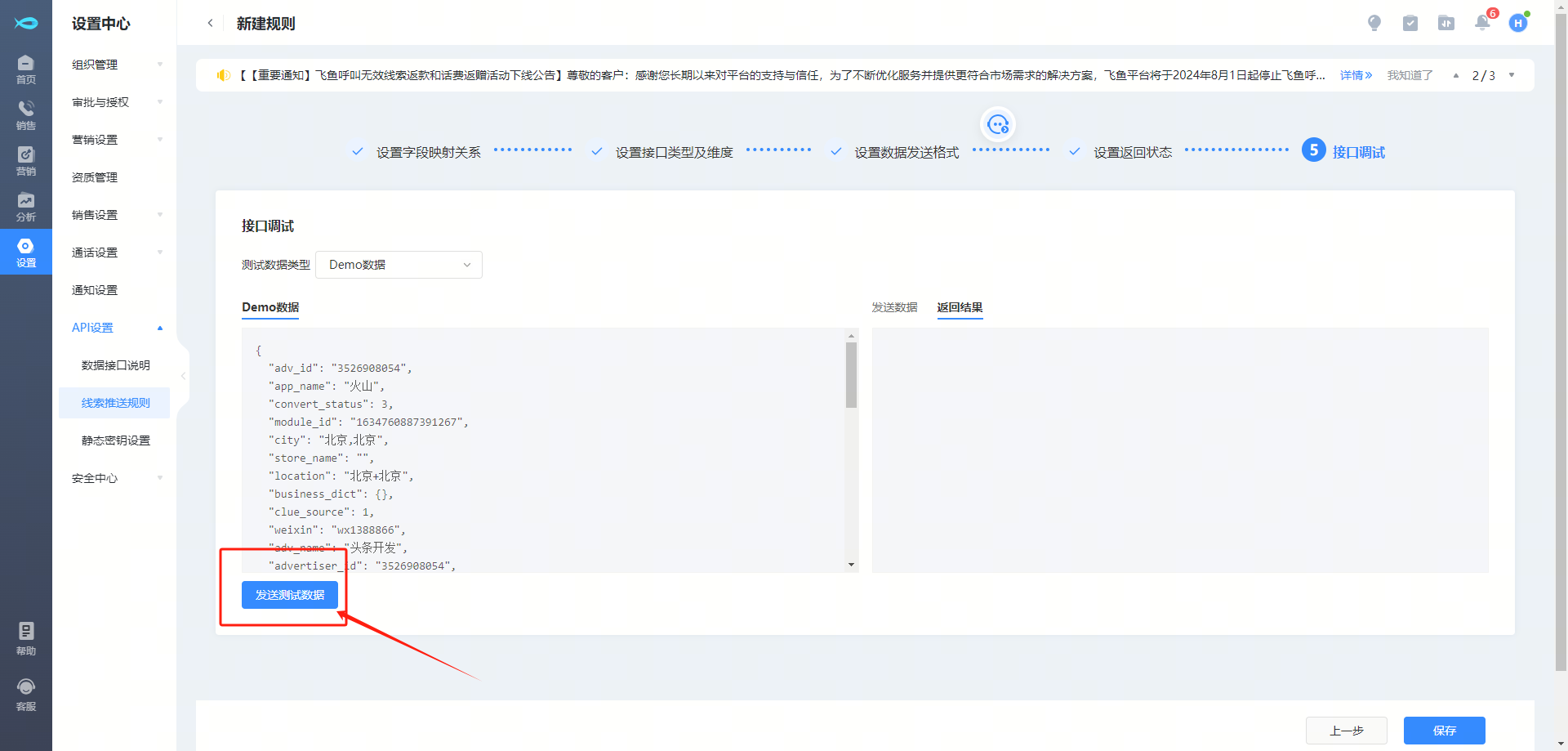
Task: Click the Demo data scrollbar down arrow
Action: click(851, 565)
